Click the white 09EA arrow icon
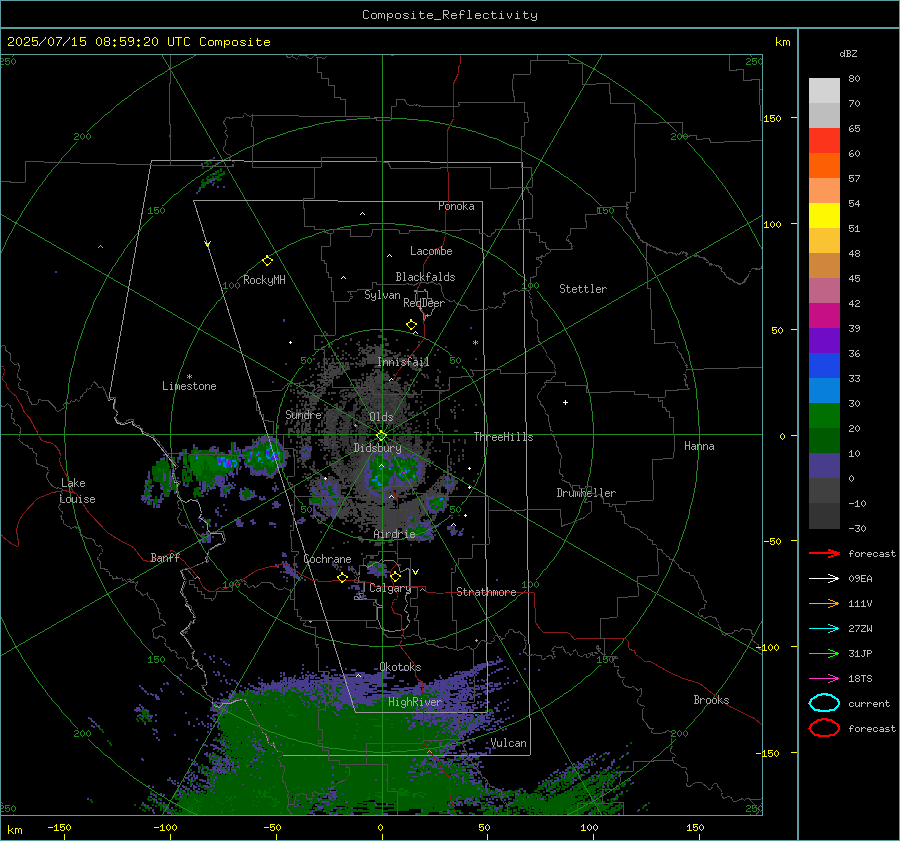The height and width of the screenshot is (841, 900). pyautogui.click(x=824, y=578)
